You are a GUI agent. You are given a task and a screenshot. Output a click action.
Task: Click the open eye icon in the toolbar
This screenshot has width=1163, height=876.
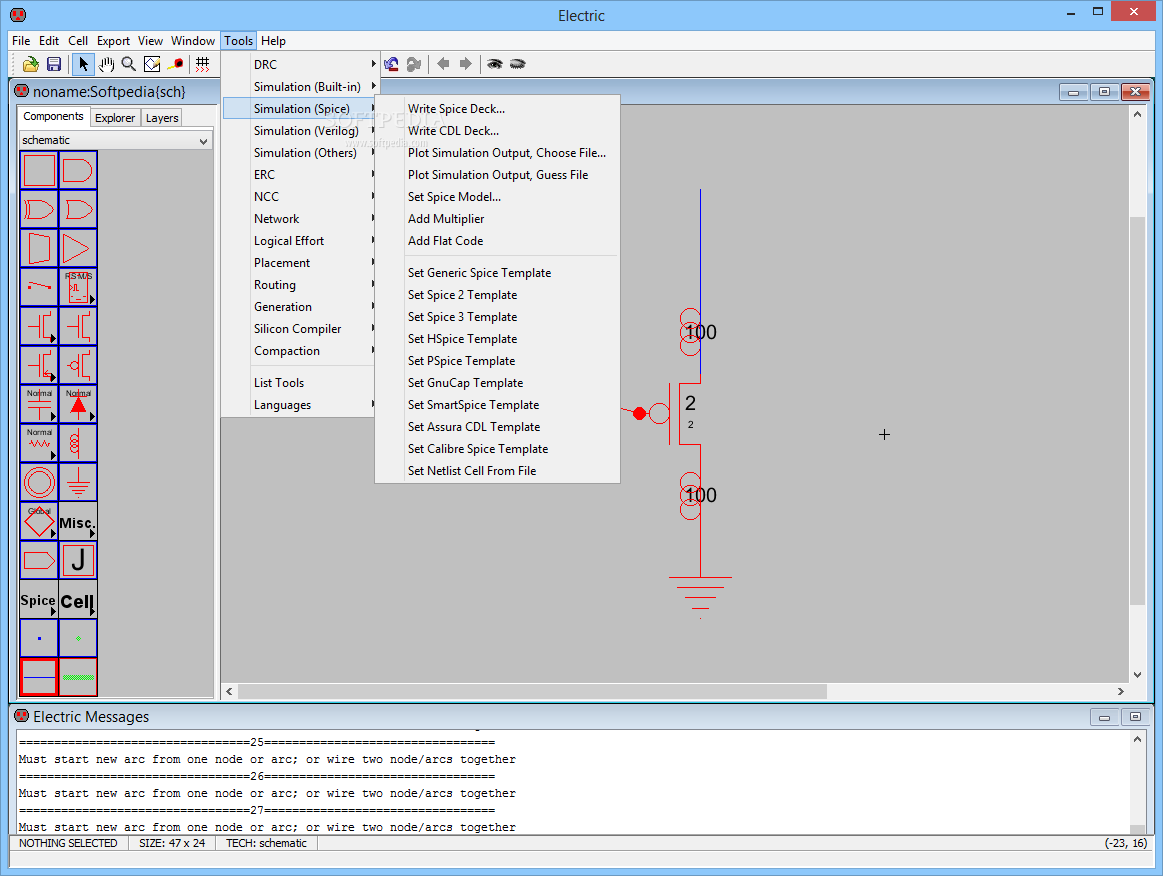coord(494,65)
